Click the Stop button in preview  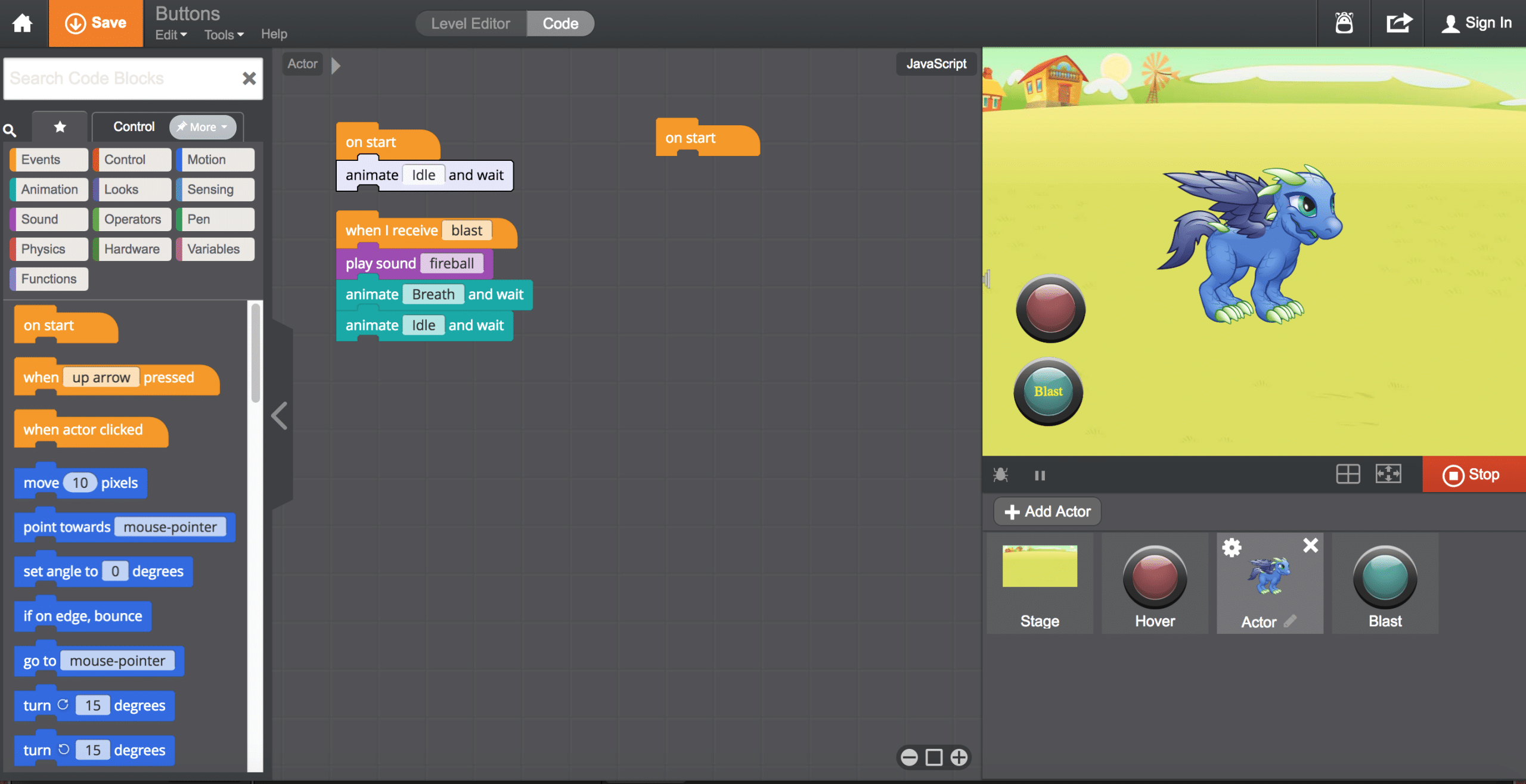[x=1473, y=474]
